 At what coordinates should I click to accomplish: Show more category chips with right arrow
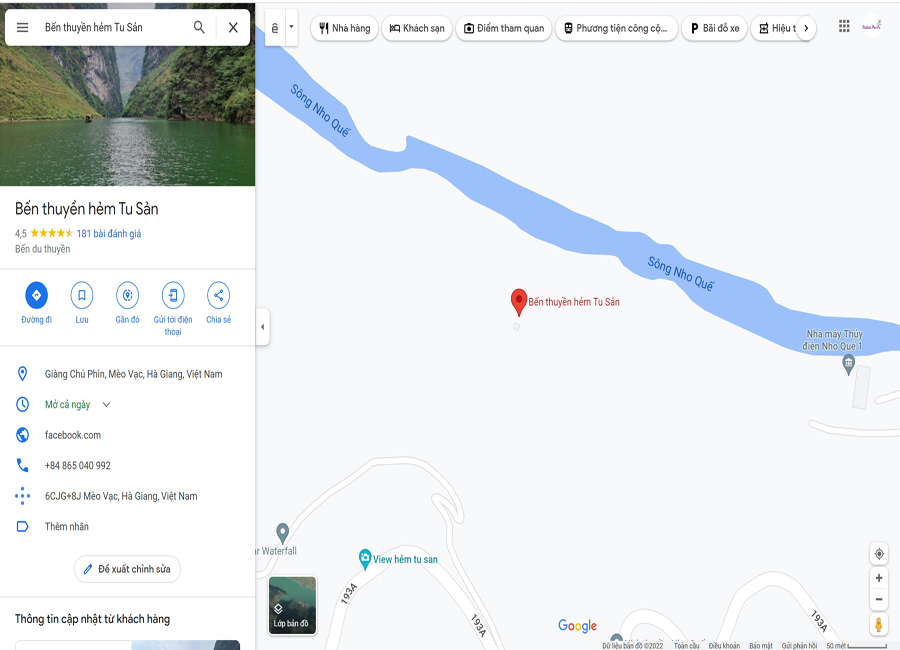tap(806, 28)
